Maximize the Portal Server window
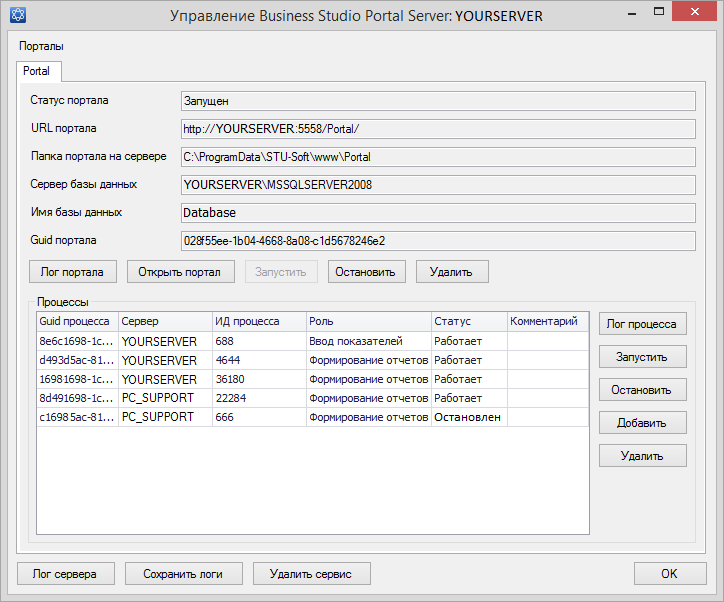The width and height of the screenshot is (724, 602). tap(659, 12)
